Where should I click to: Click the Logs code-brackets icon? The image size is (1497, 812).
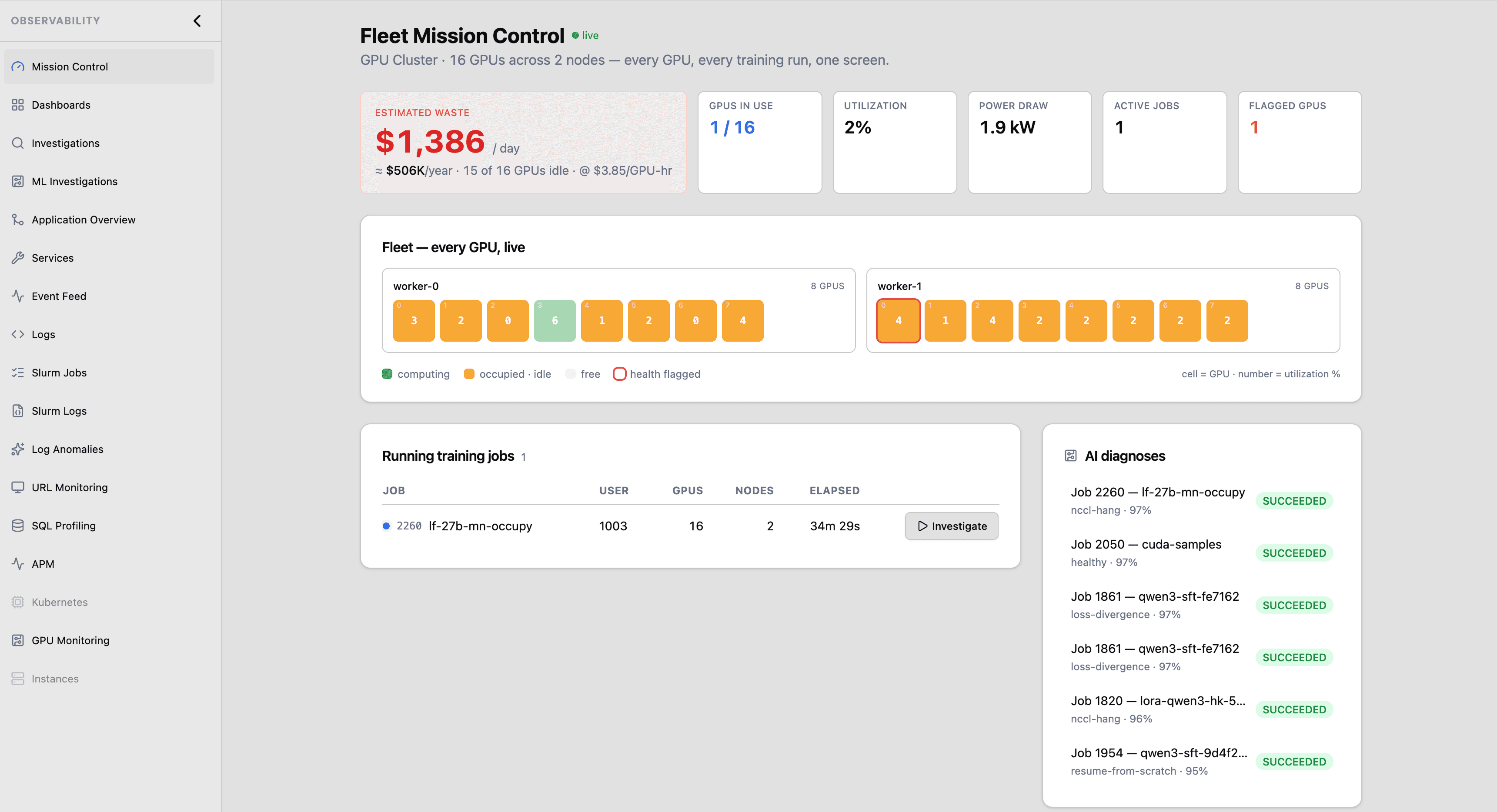(x=18, y=335)
